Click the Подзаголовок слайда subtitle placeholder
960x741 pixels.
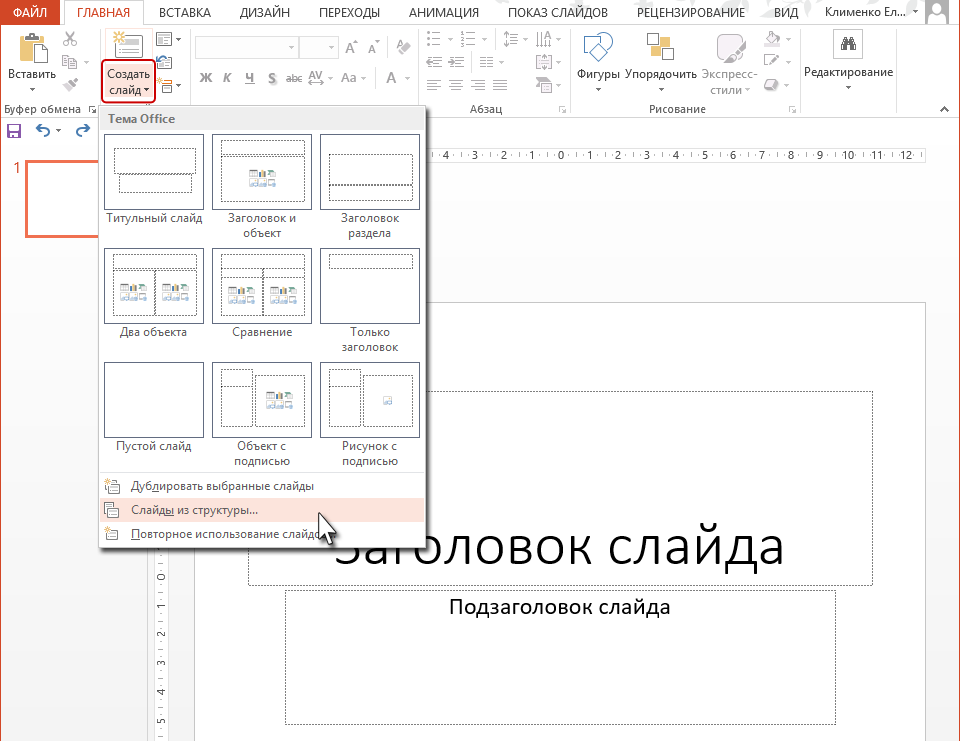coord(560,657)
